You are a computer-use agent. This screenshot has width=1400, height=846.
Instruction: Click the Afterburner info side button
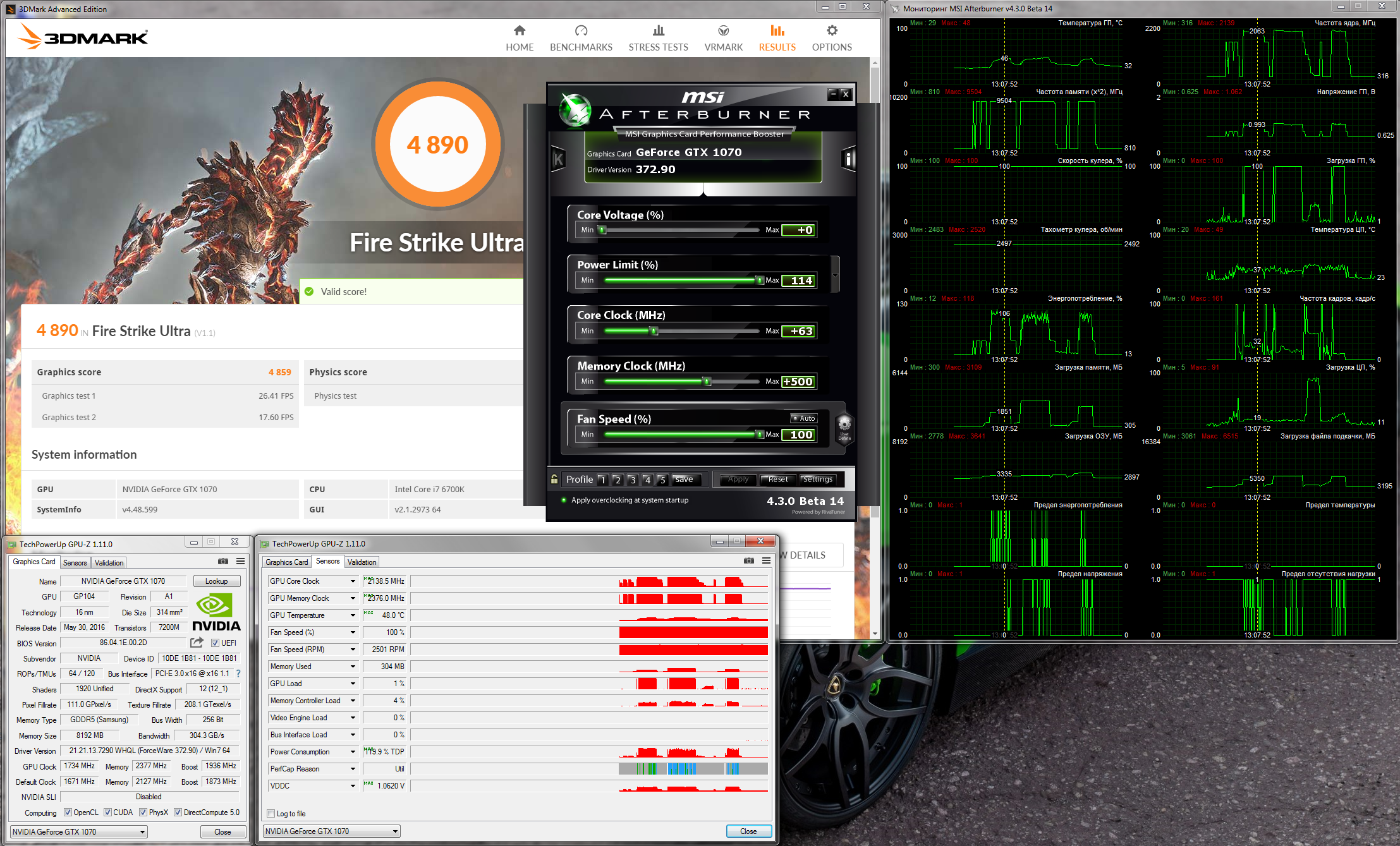click(848, 159)
